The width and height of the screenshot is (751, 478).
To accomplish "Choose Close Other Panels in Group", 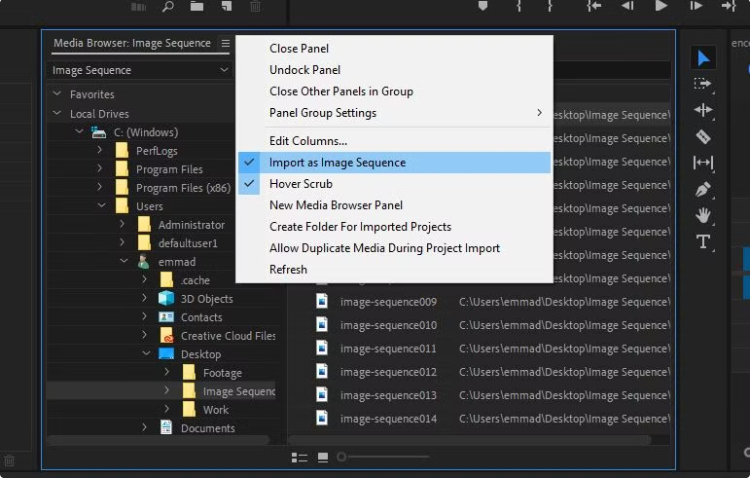I will [394, 91].
